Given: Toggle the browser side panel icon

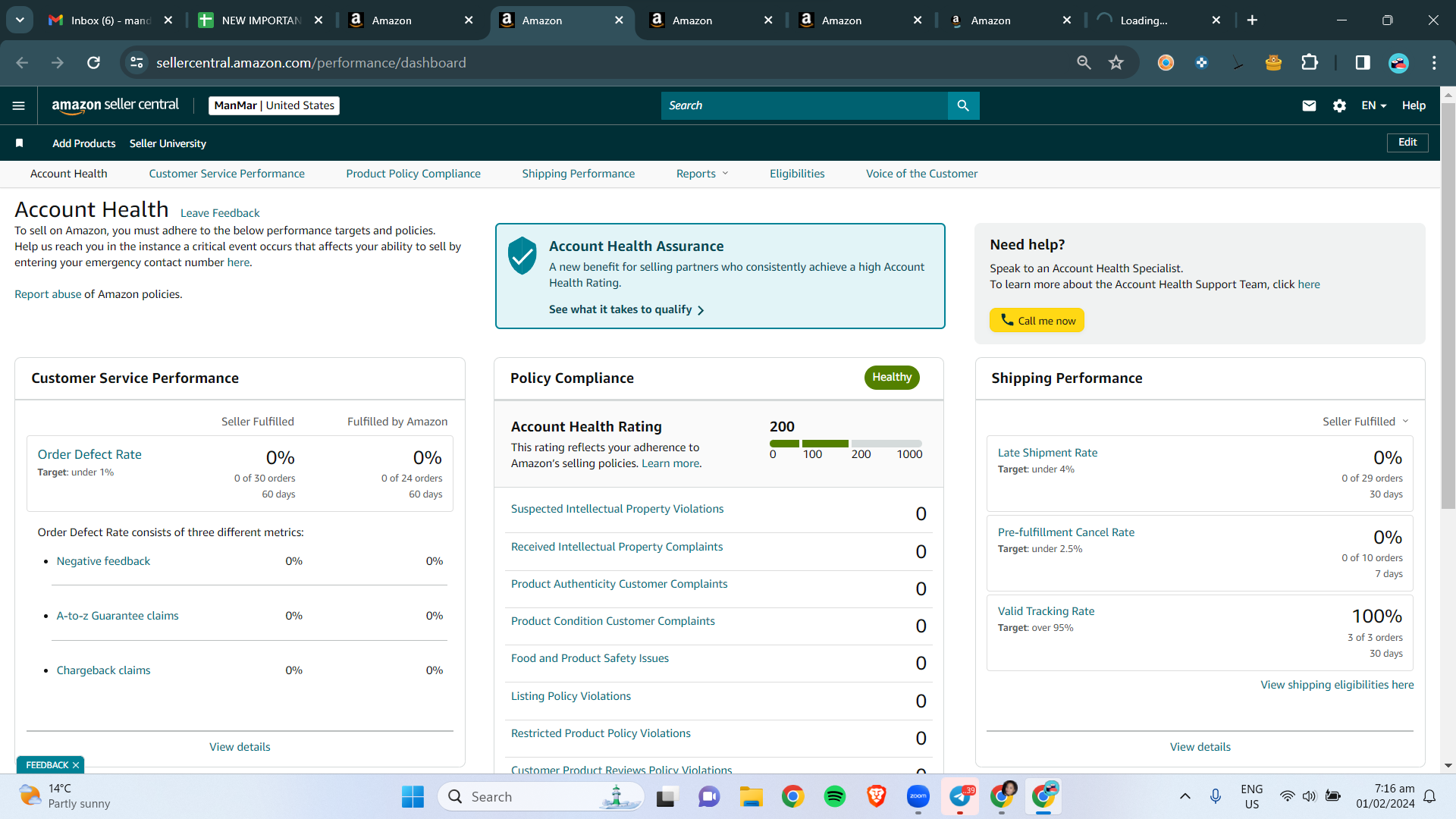Looking at the screenshot, I should (x=1363, y=63).
